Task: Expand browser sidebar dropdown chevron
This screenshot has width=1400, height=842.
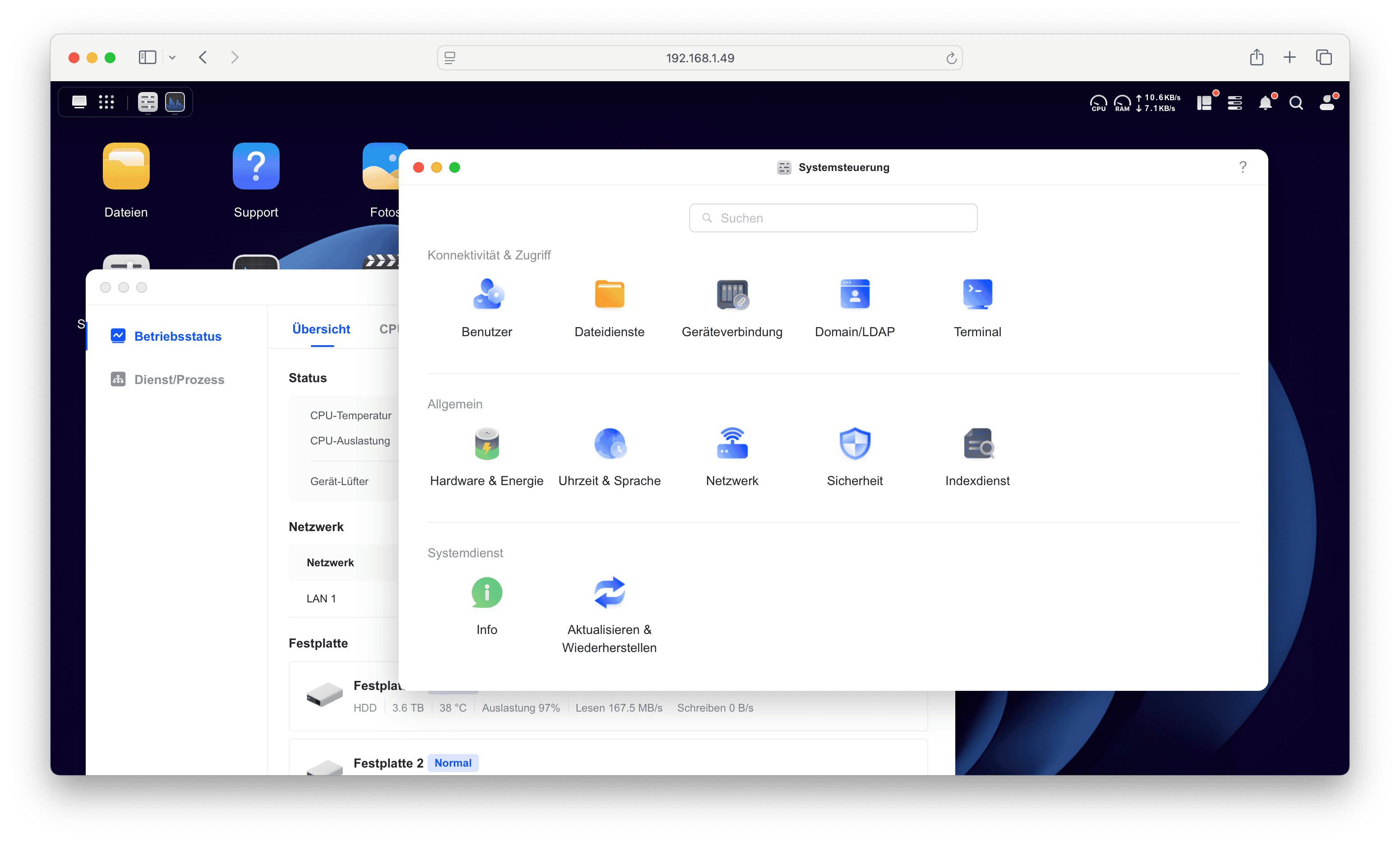Action: [x=172, y=58]
